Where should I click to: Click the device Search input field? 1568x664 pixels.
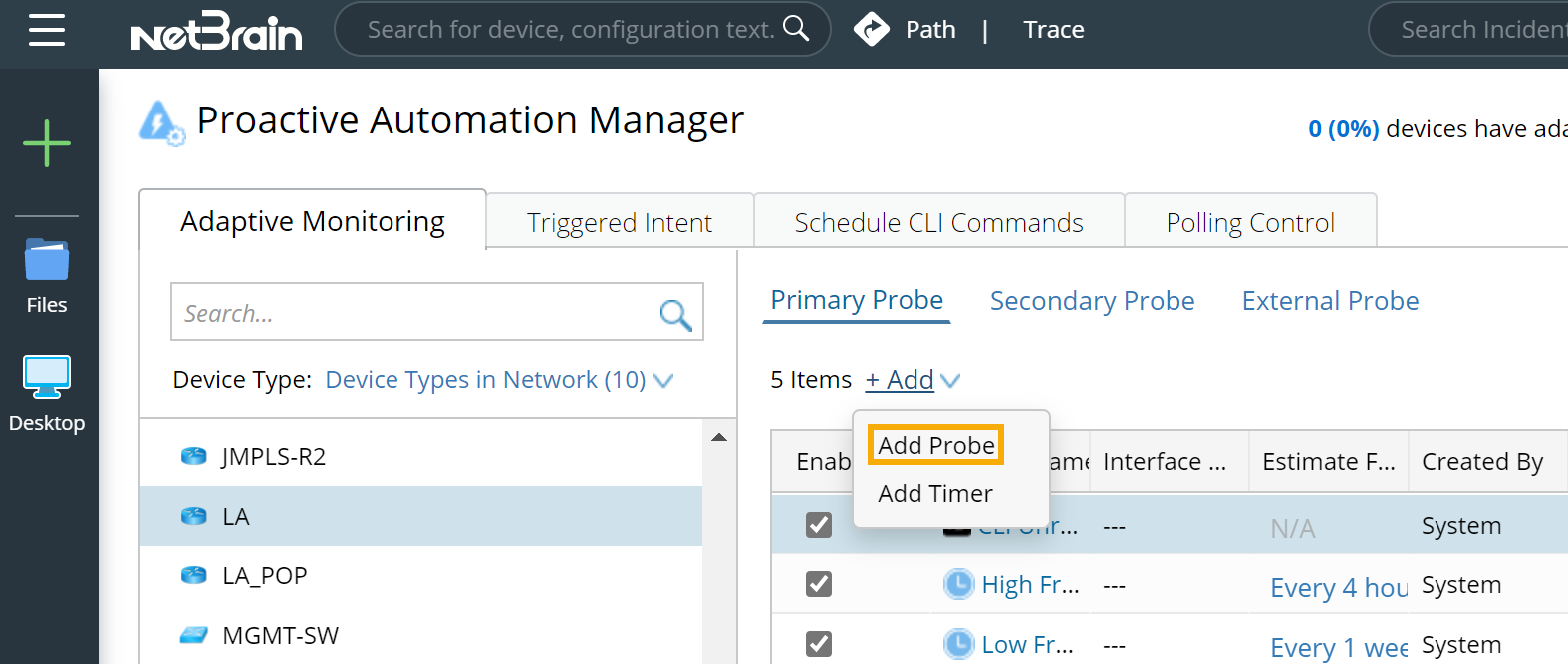[x=413, y=314]
